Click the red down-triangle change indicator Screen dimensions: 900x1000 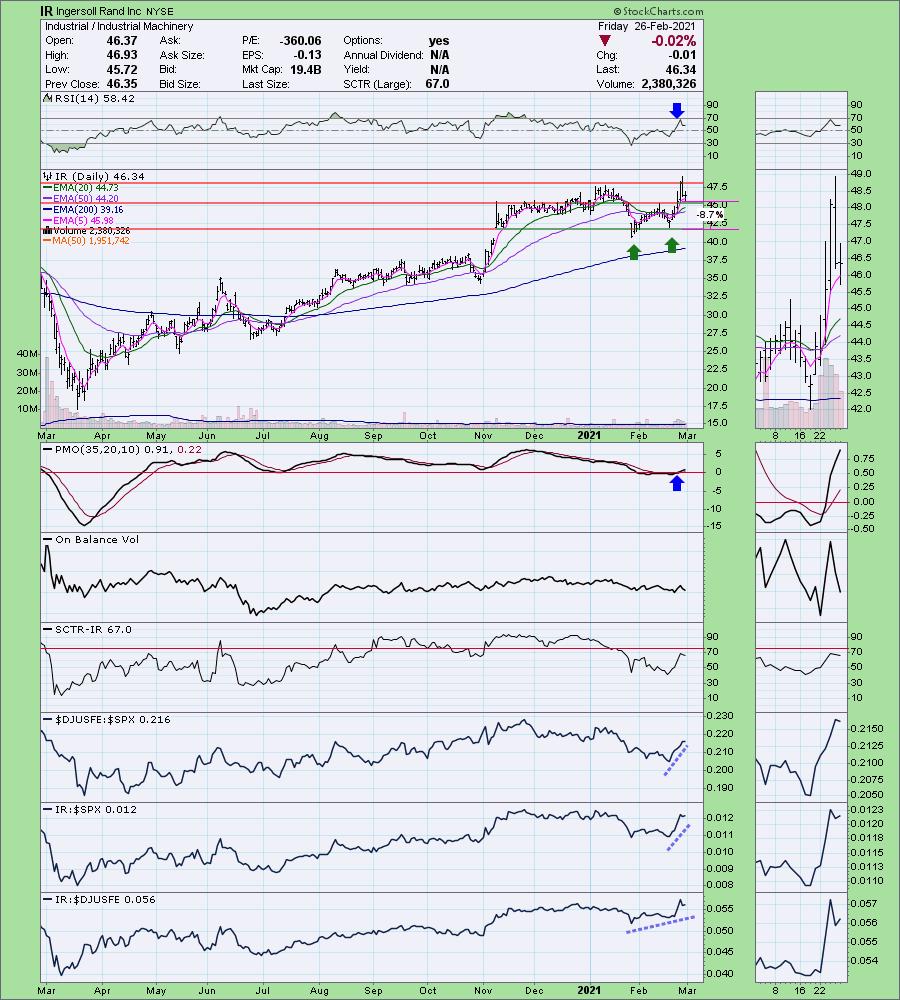604,41
